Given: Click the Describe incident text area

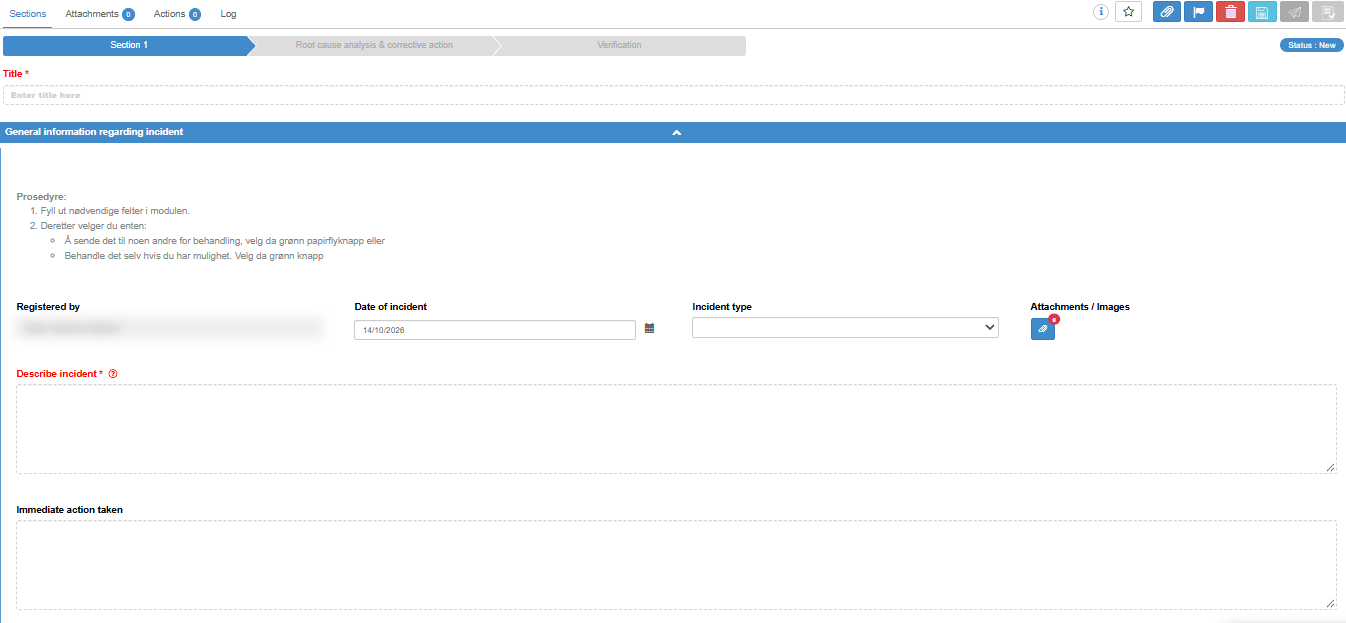Looking at the screenshot, I should point(676,429).
